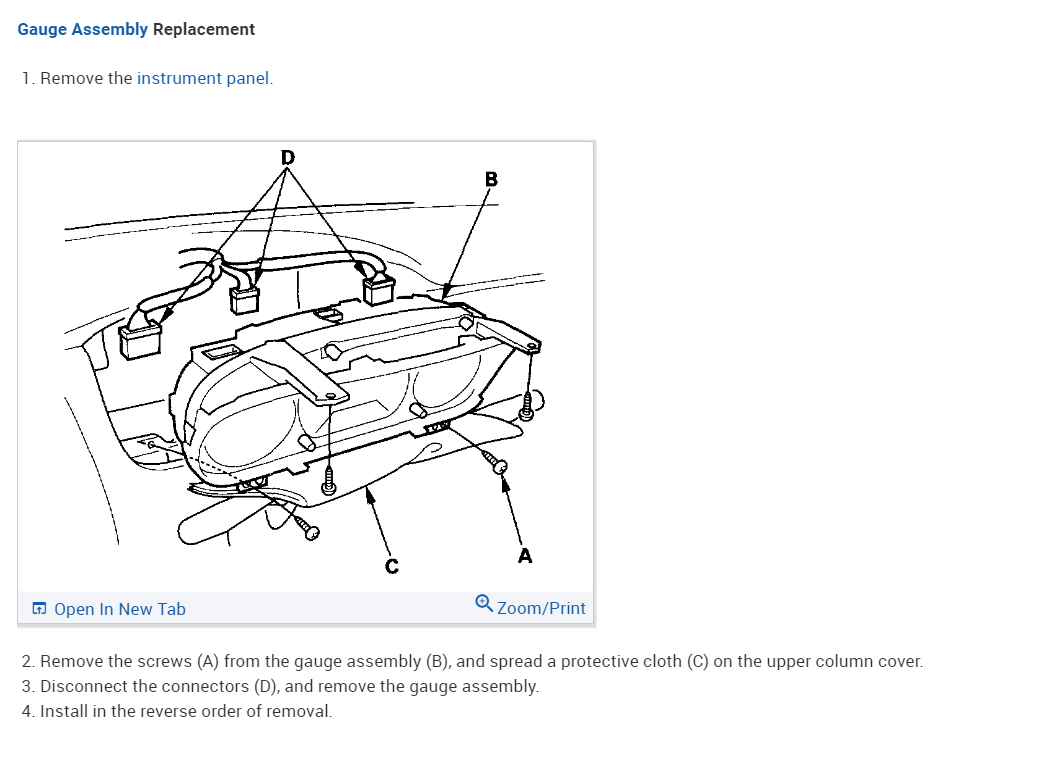The height and width of the screenshot is (760, 1053).
Task: Click the "Remove the" text in step 1
Action: click(86, 79)
